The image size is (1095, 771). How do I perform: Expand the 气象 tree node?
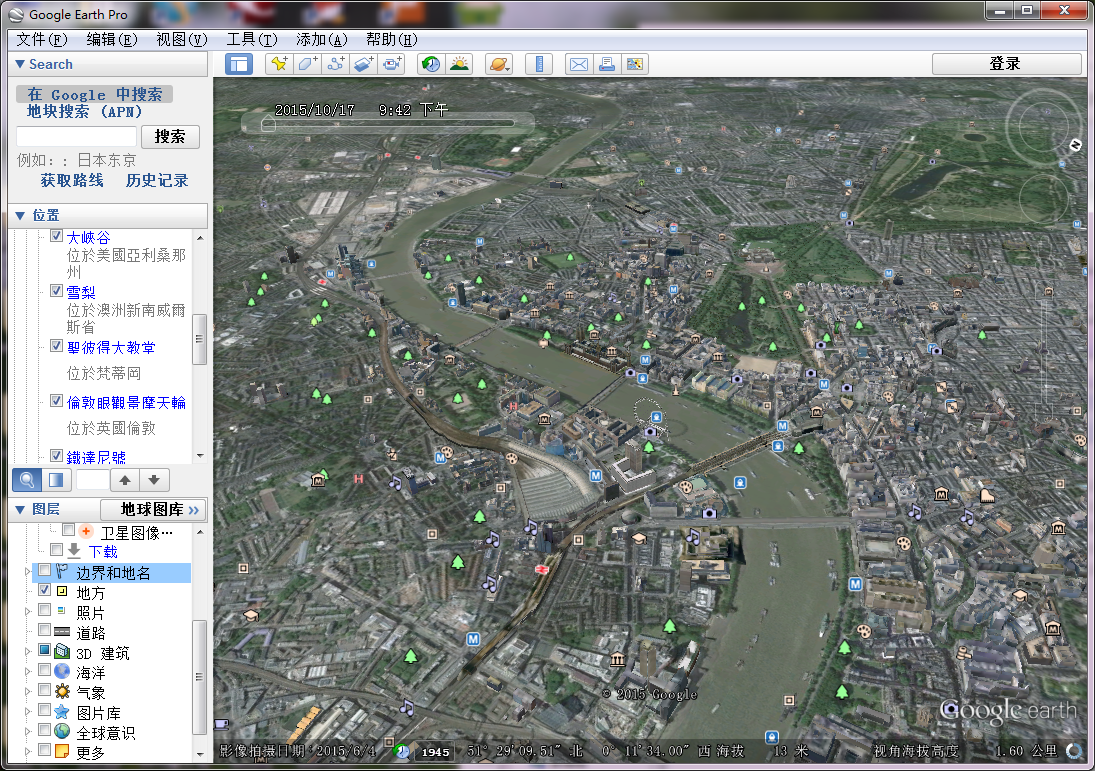point(28,692)
